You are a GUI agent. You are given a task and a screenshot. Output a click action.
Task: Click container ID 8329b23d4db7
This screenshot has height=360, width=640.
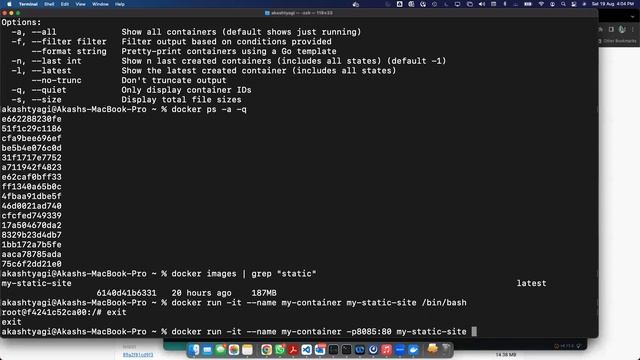coord(31,235)
